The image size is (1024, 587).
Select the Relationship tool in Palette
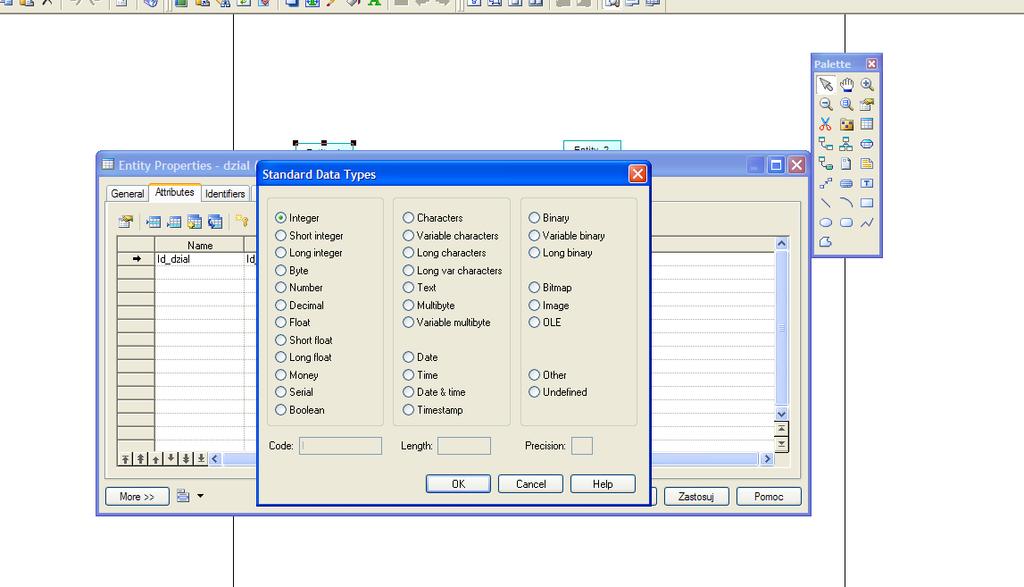pos(825,144)
